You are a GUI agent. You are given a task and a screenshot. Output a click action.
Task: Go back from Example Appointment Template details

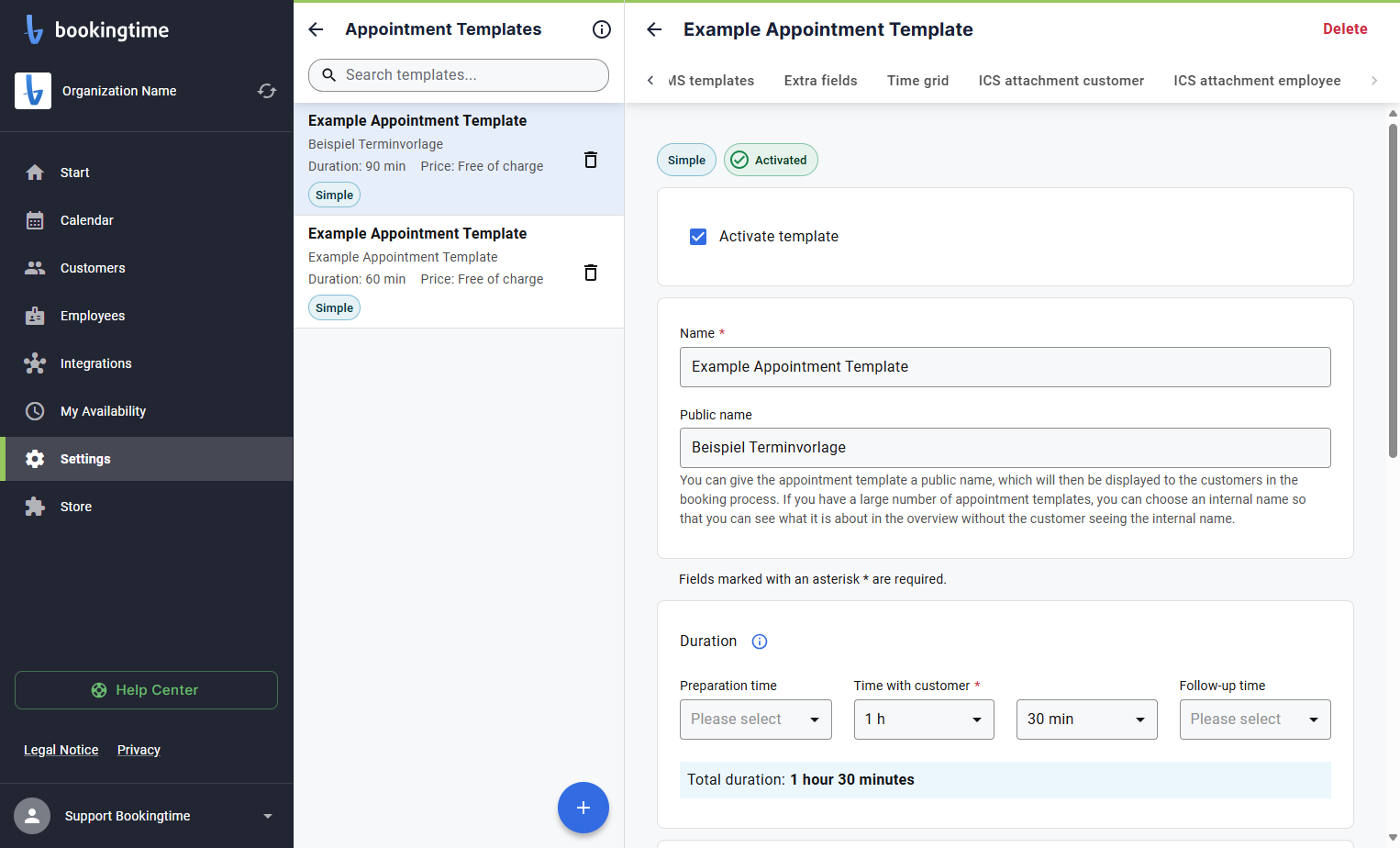point(654,29)
